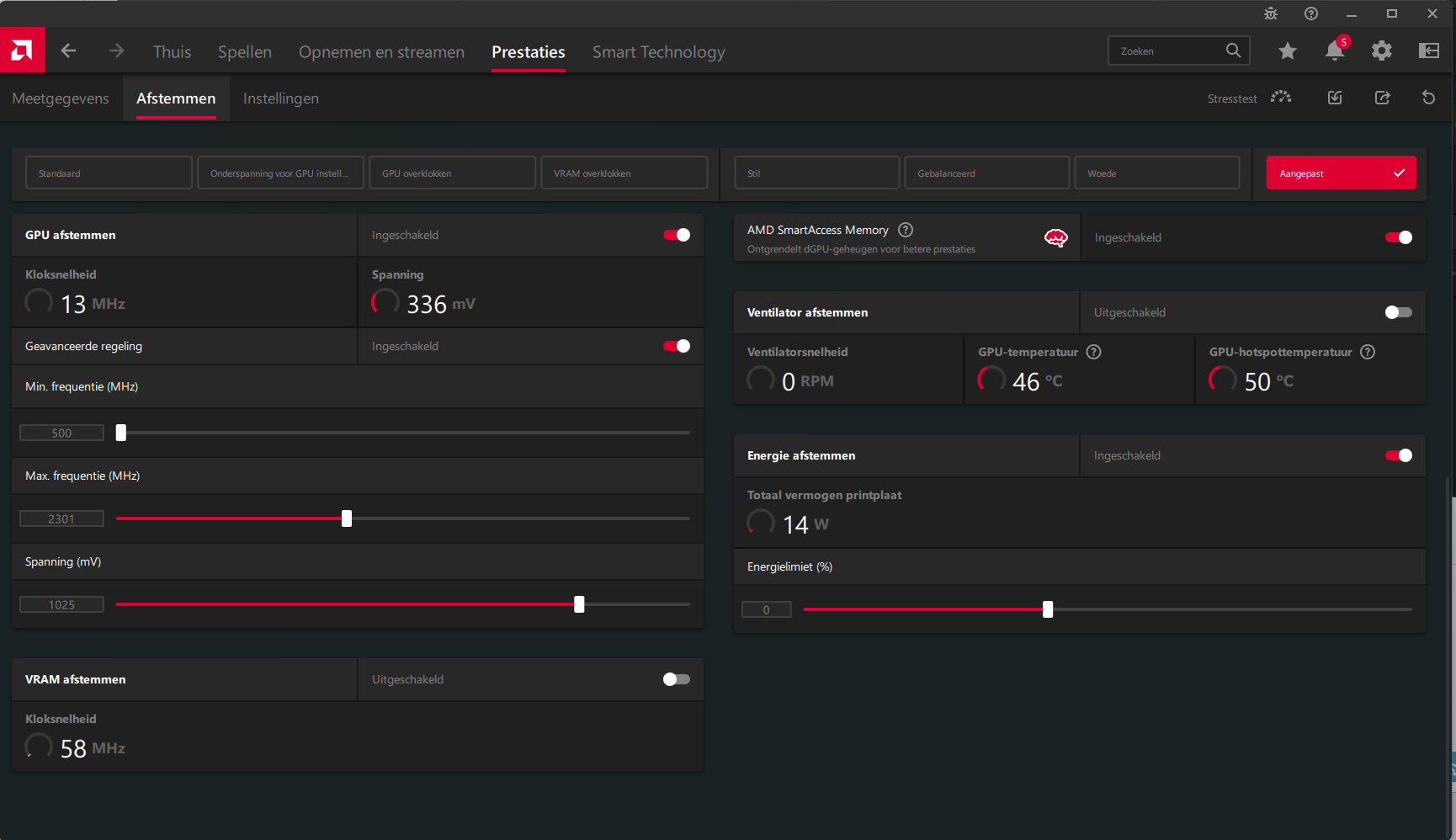Select GPU overklokken preset

click(452, 173)
